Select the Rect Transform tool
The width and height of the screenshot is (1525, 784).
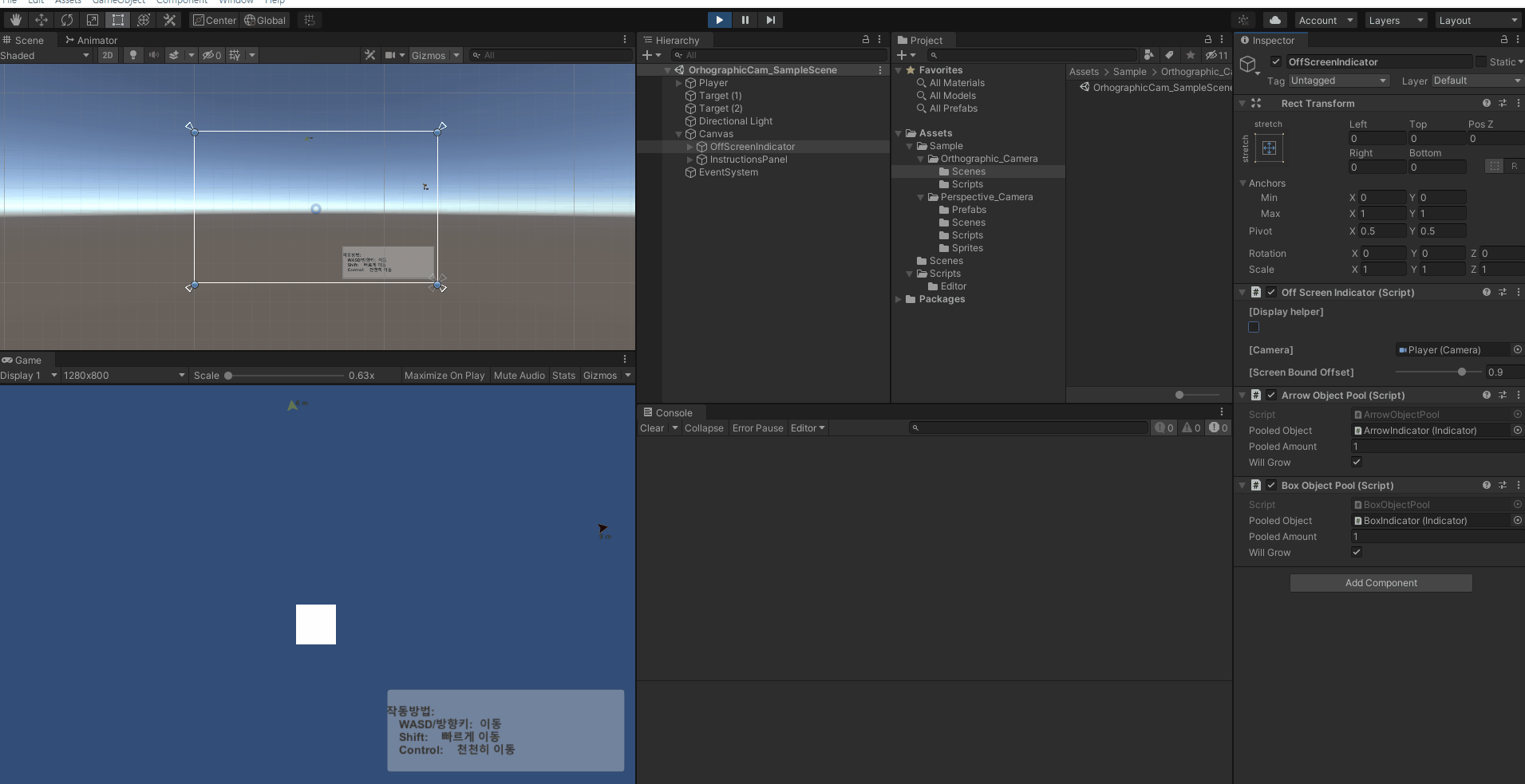117,20
